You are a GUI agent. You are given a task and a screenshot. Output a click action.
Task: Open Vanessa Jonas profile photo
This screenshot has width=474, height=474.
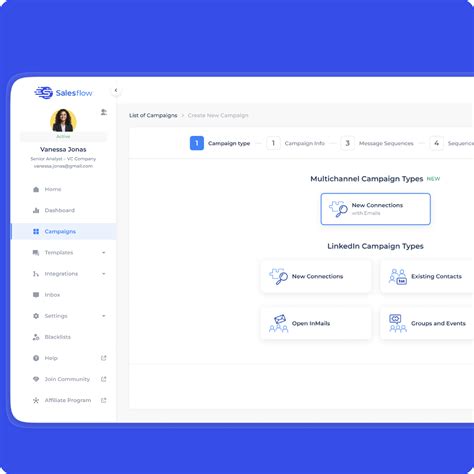[x=63, y=120]
